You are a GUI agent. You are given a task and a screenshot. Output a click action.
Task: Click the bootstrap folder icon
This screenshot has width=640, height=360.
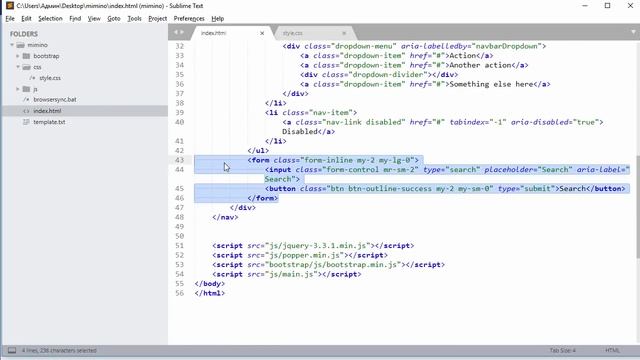click(27, 56)
